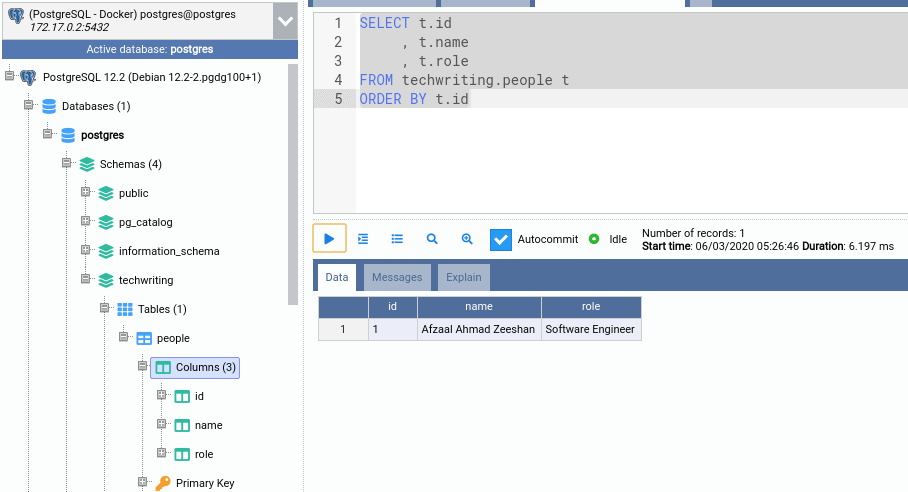The image size is (908, 492).
Task: Expand the pg_catalog schema node
Action: pos(85,222)
